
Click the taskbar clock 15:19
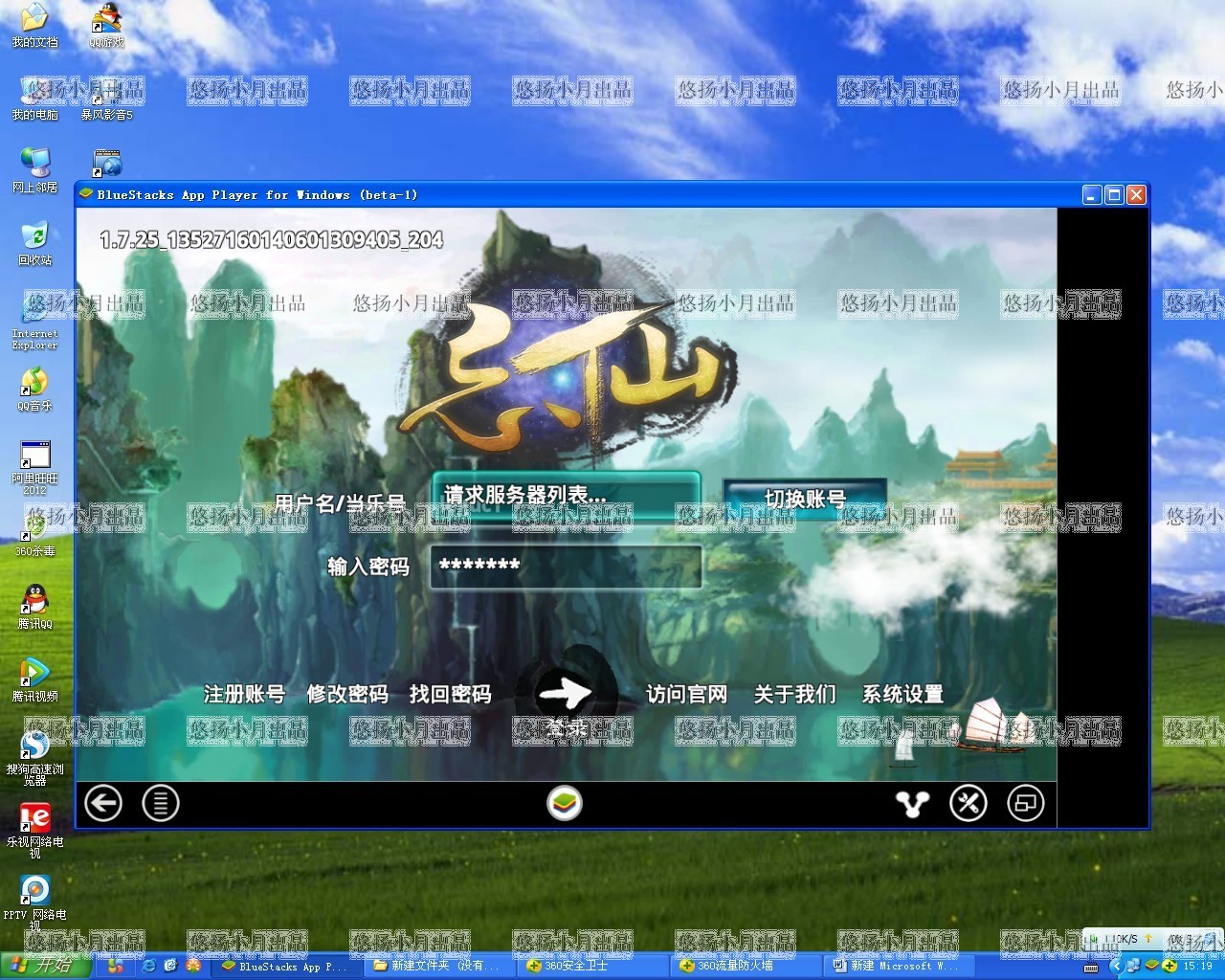pos(1197,967)
